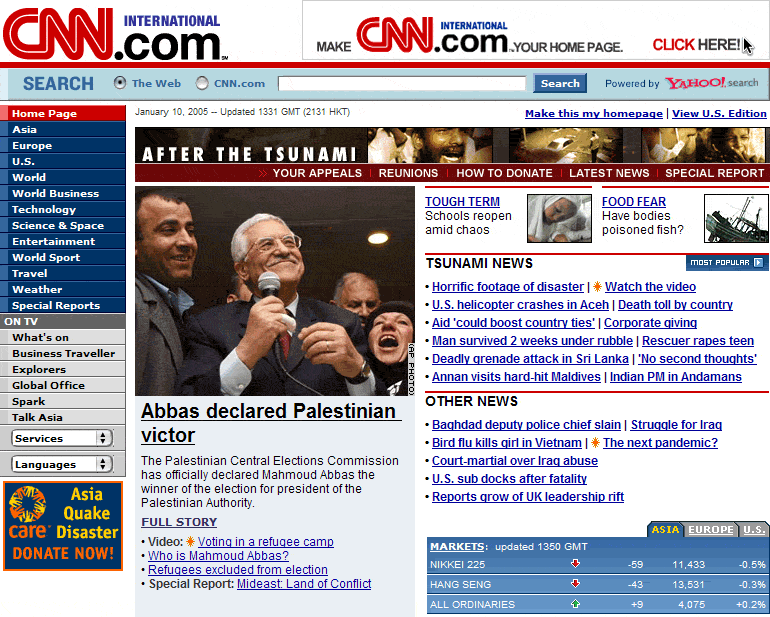Open the Europe section in sidebar
Screen dimensions: 770x617
[63, 145]
